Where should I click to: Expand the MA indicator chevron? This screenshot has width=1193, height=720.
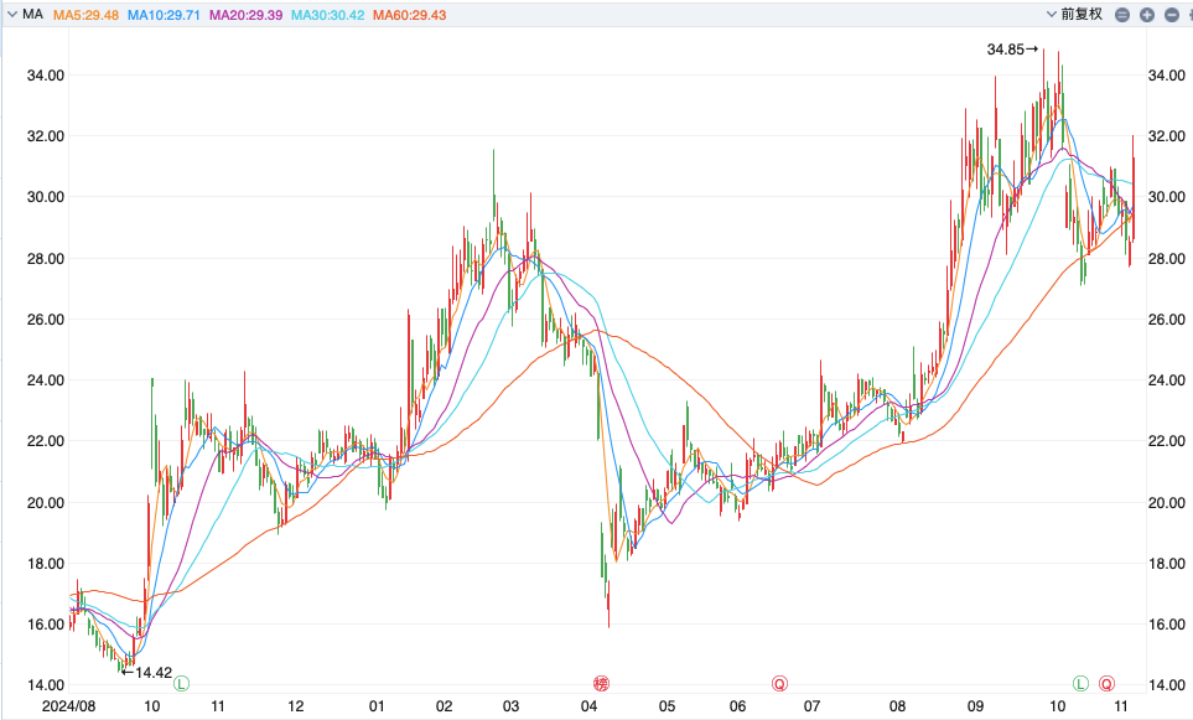tap(11, 14)
